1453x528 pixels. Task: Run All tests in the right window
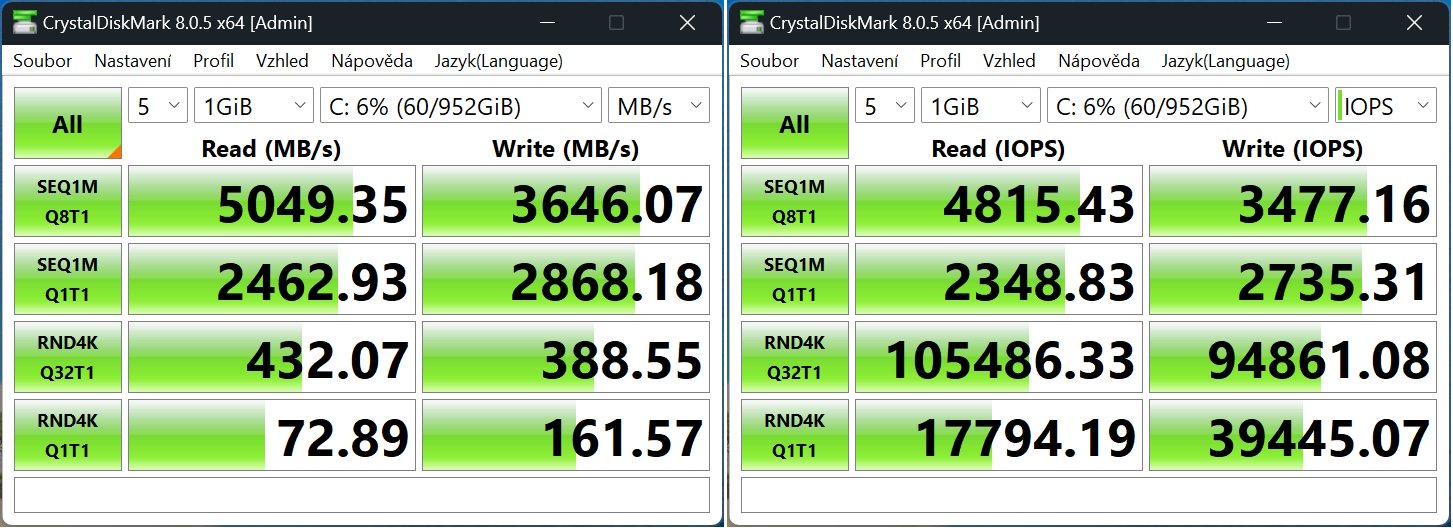[x=795, y=124]
